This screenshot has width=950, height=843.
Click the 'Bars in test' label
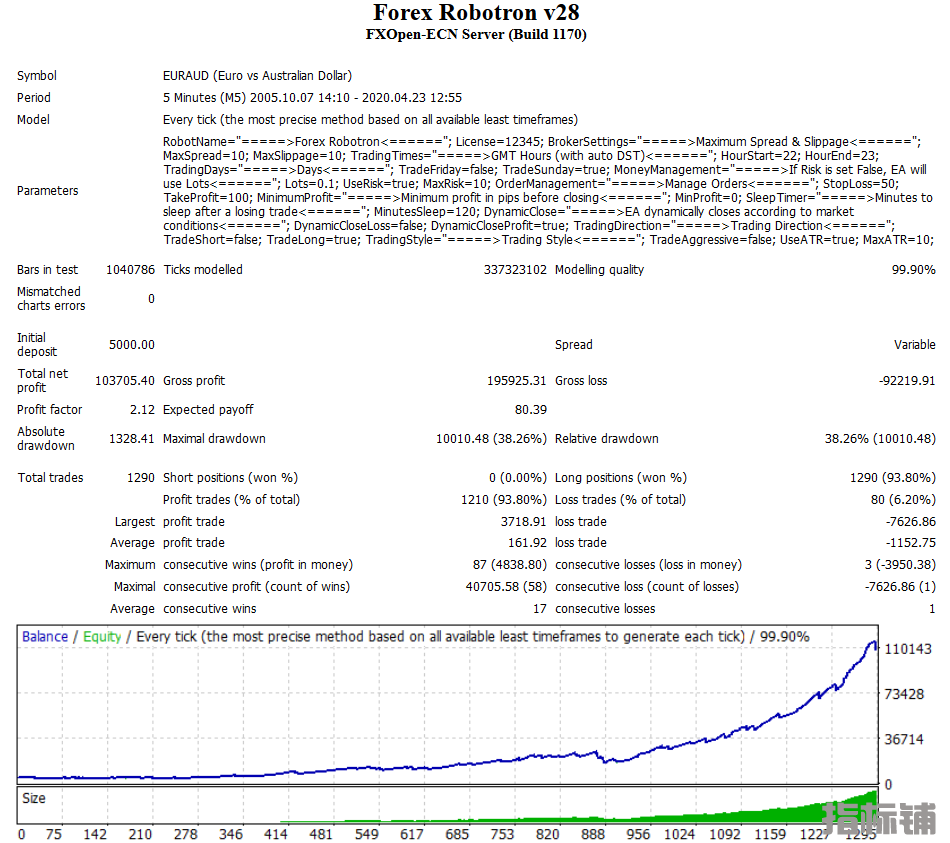[48, 270]
